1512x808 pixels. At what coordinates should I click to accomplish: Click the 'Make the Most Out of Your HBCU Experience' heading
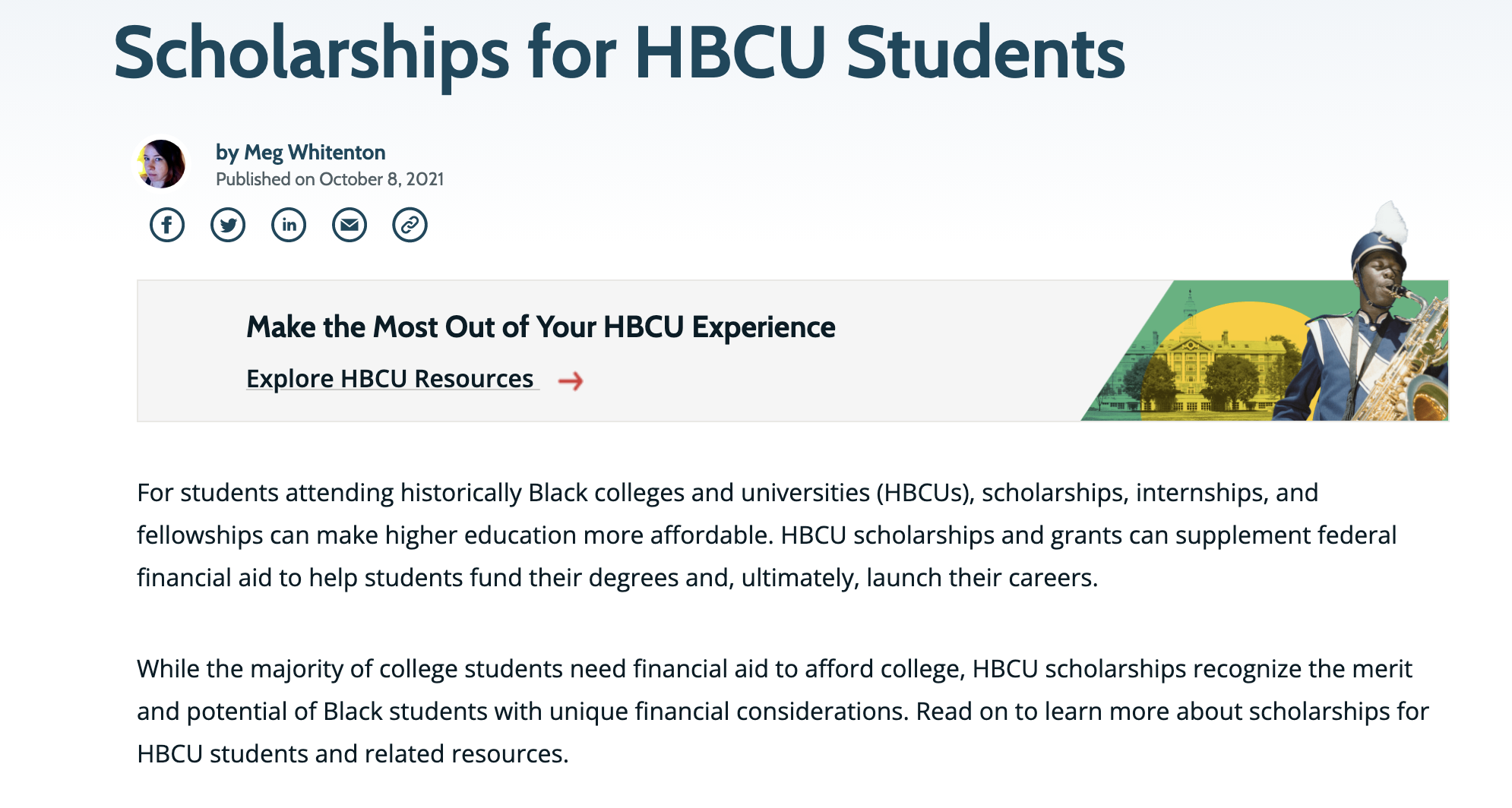(x=540, y=327)
